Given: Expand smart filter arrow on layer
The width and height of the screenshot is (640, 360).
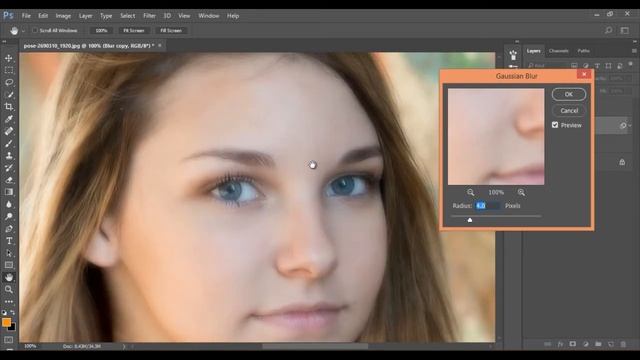Looking at the screenshot, I should 630,126.
